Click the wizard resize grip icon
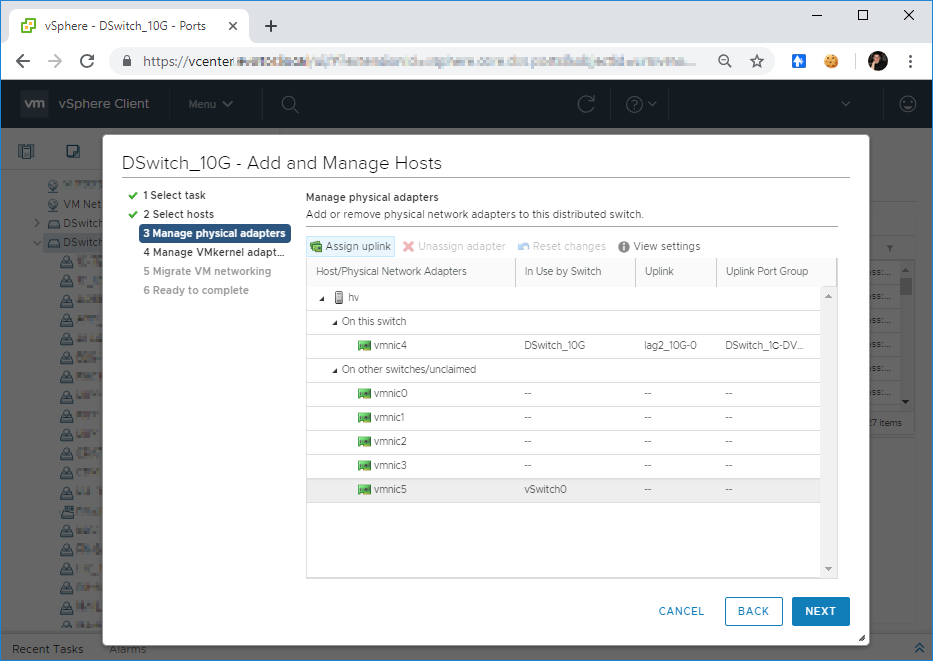This screenshot has width=933, height=661. click(x=862, y=638)
